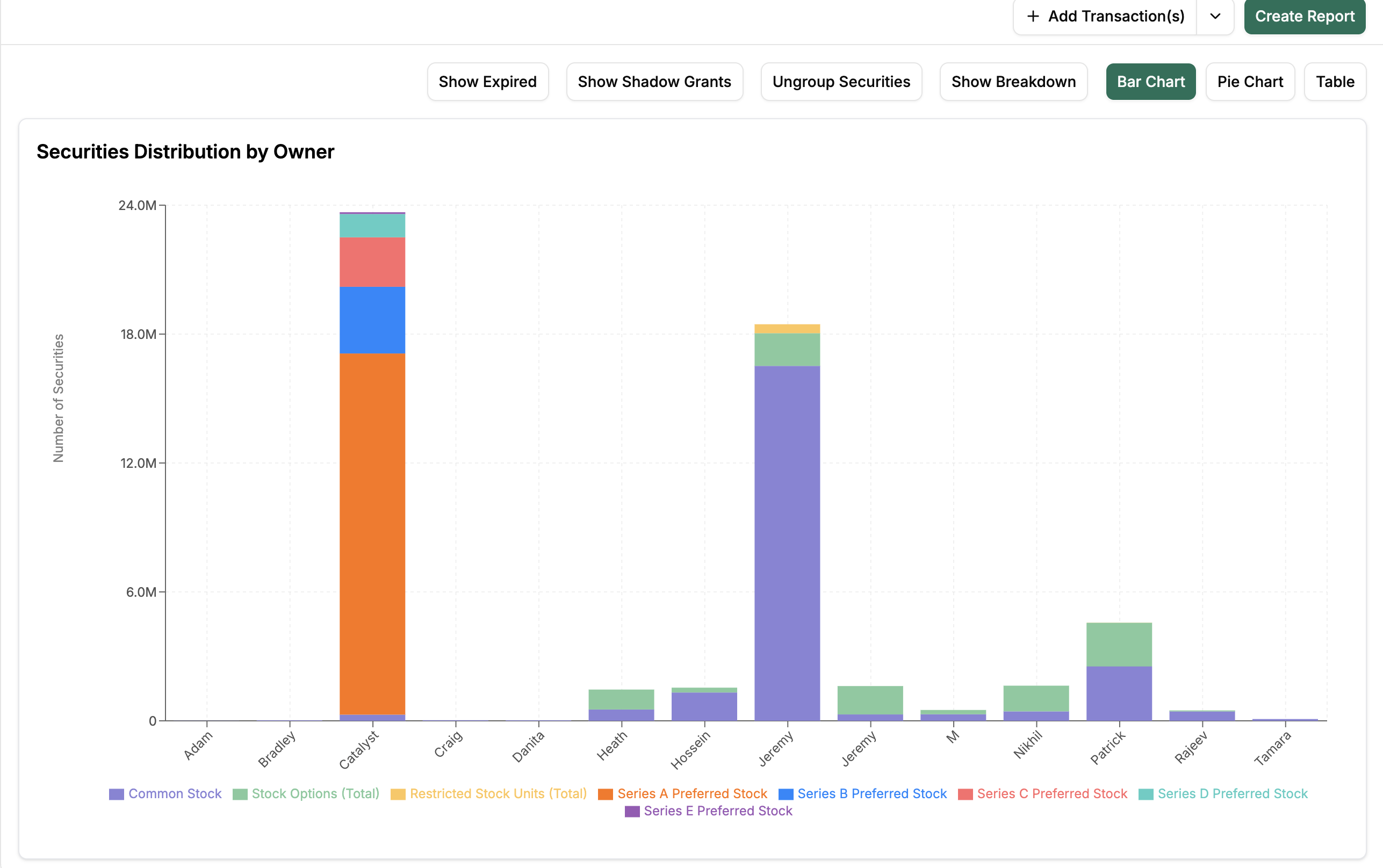Toggle Ungroup Securities
Image resolution: width=1383 pixels, height=868 pixels.
[x=841, y=82]
